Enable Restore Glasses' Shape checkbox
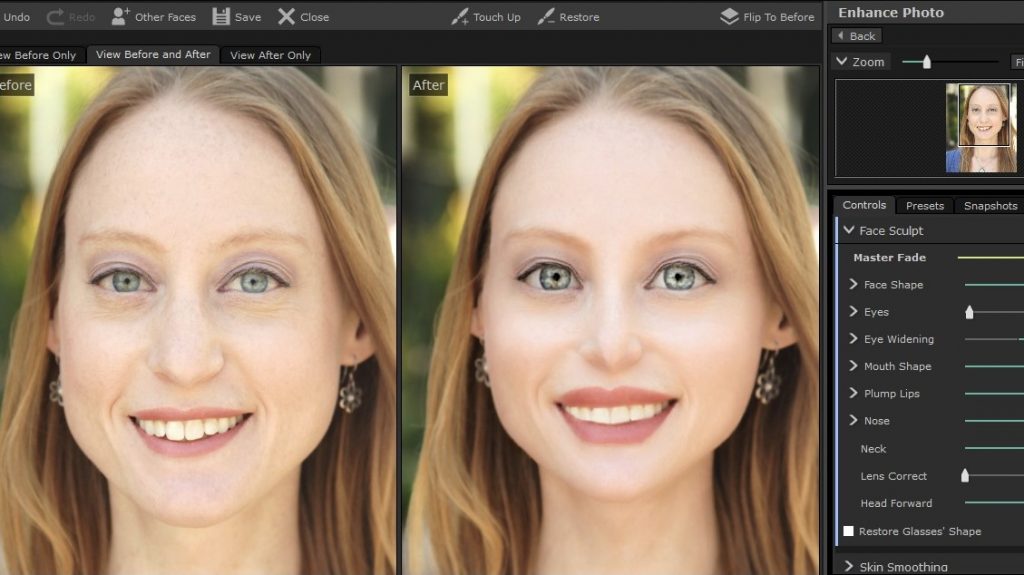 click(849, 531)
